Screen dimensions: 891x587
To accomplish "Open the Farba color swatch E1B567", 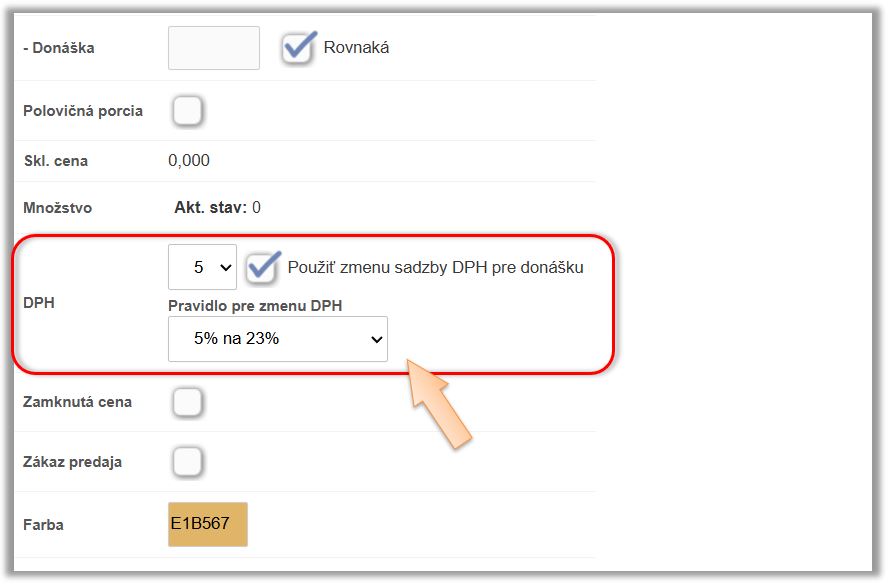I will coord(207,525).
